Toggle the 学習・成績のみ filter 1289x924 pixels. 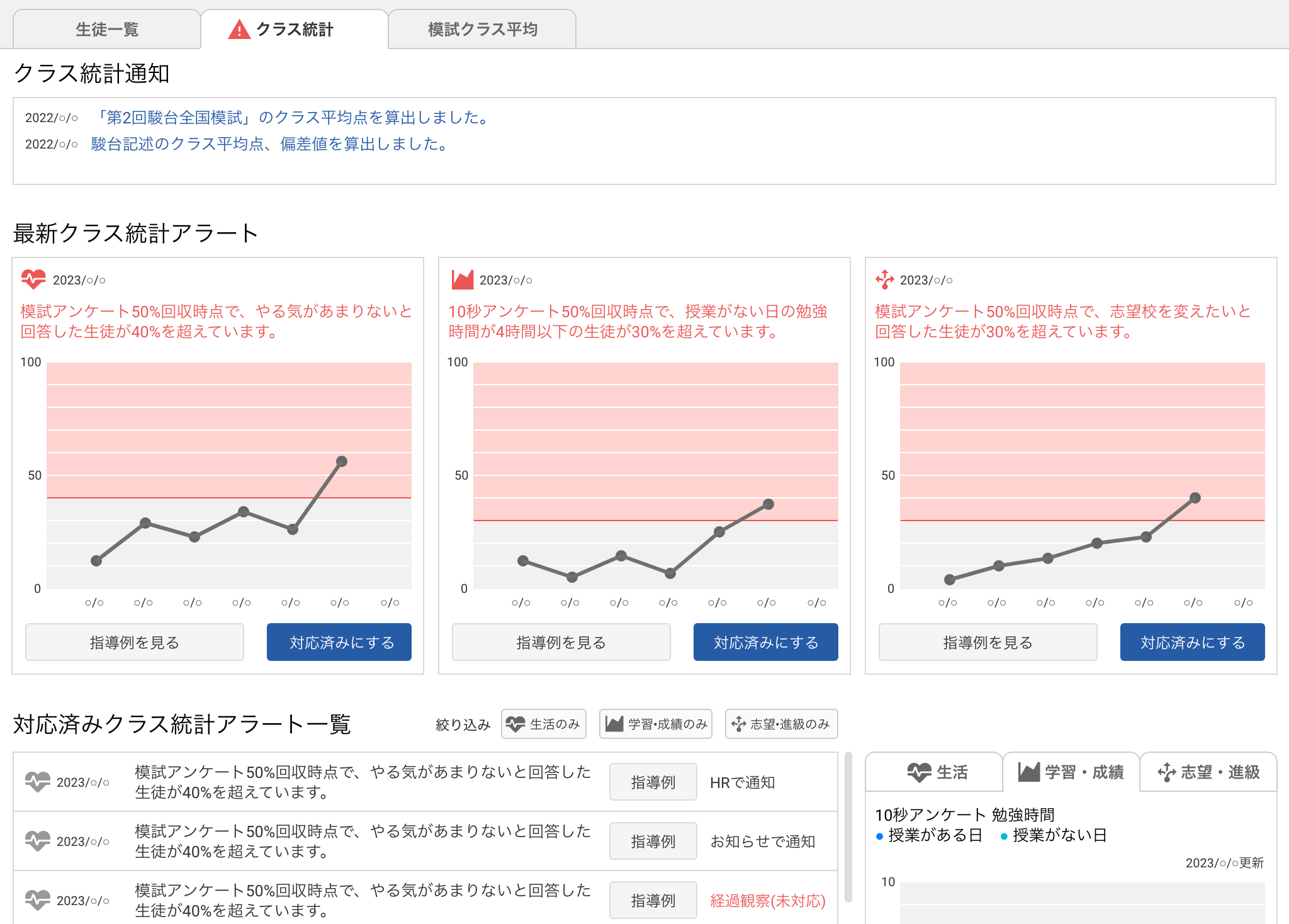[656, 724]
